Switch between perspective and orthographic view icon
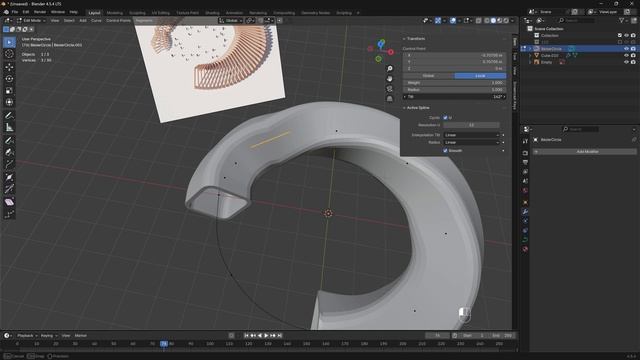The height and width of the screenshot is (360, 640). click(390, 98)
